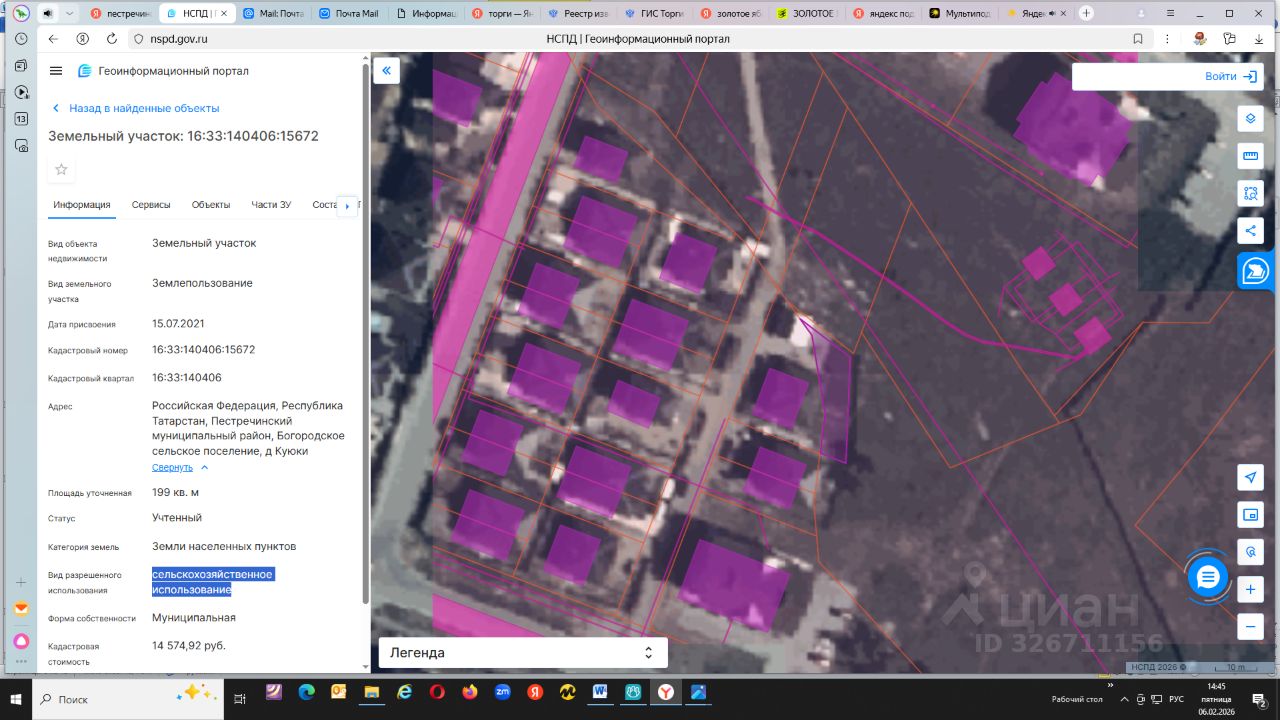Open the map layers panel
Screen dimensions: 1280x720
[1250, 119]
